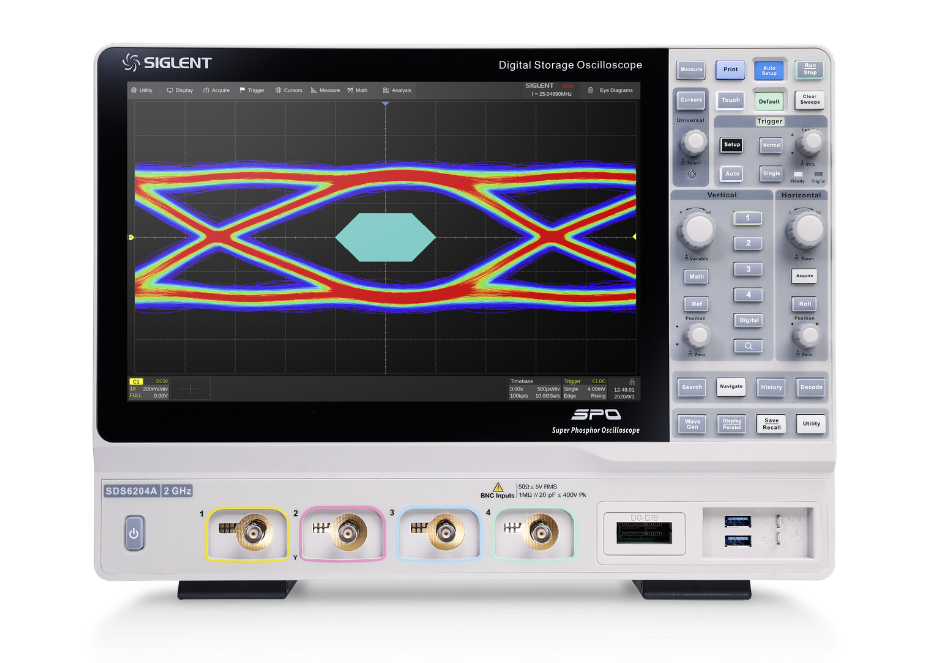Open the Timebase settings box
This screenshot has height=663, width=938.
click(534, 388)
